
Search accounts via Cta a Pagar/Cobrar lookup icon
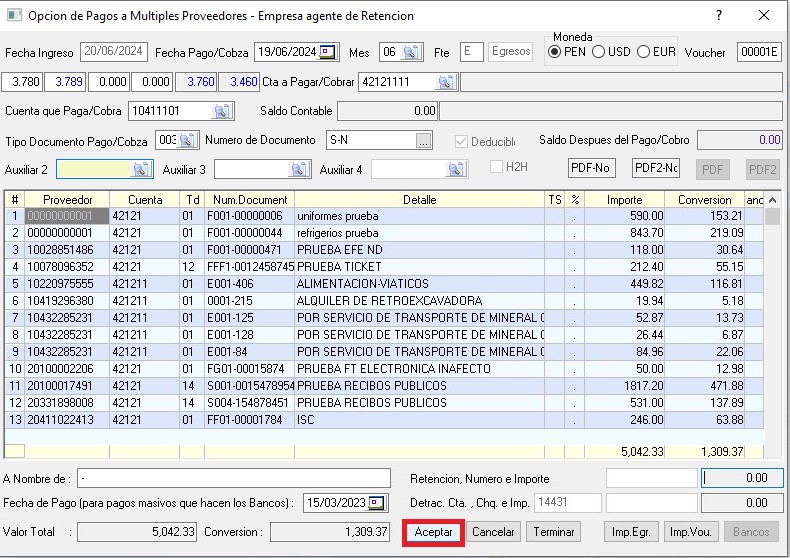coord(445,82)
